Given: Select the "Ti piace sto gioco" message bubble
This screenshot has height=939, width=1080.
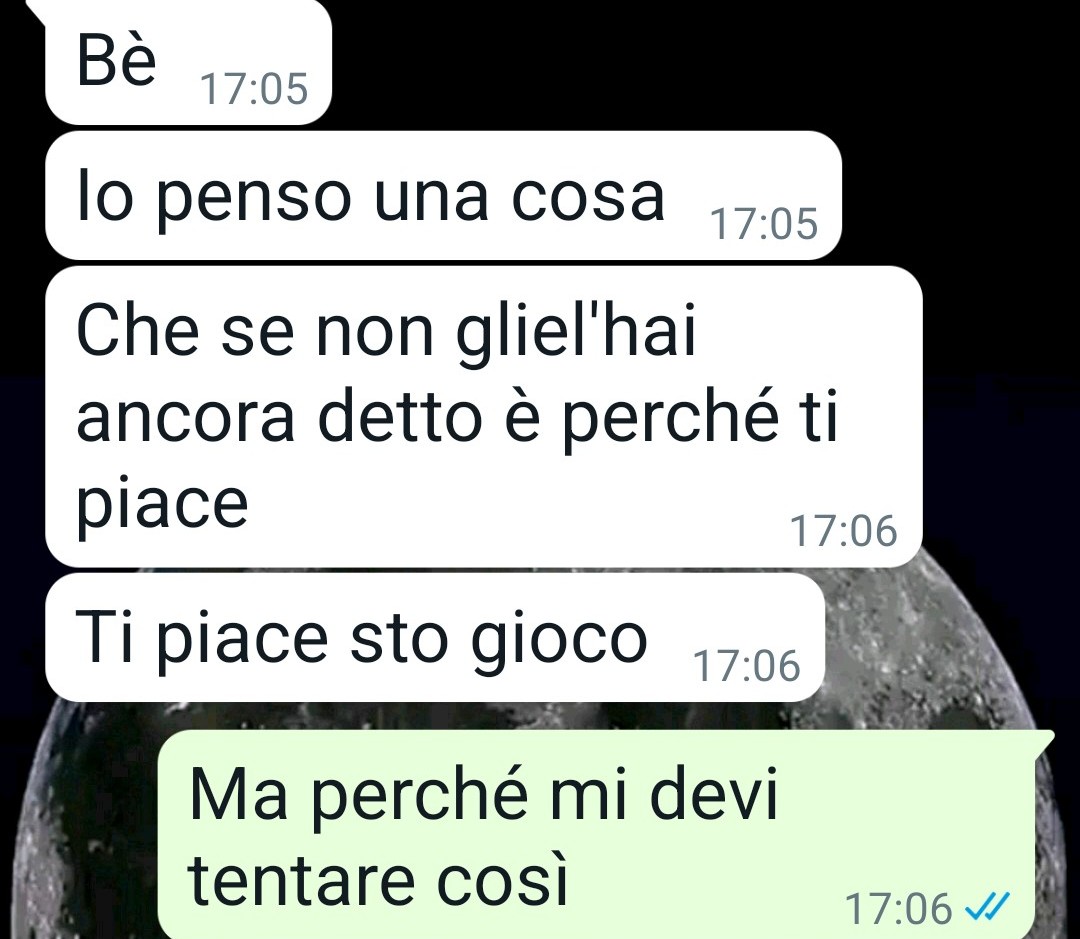Looking at the screenshot, I should (x=435, y=637).
